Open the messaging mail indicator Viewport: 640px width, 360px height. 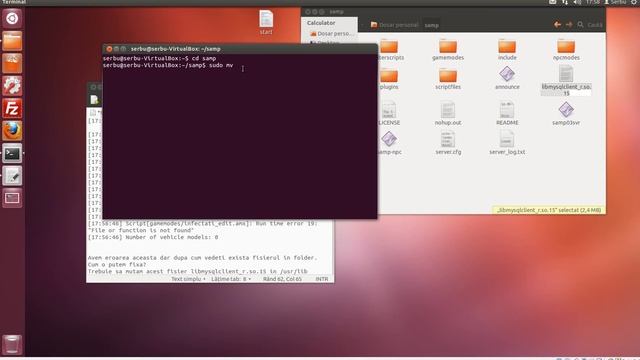[552, 2]
